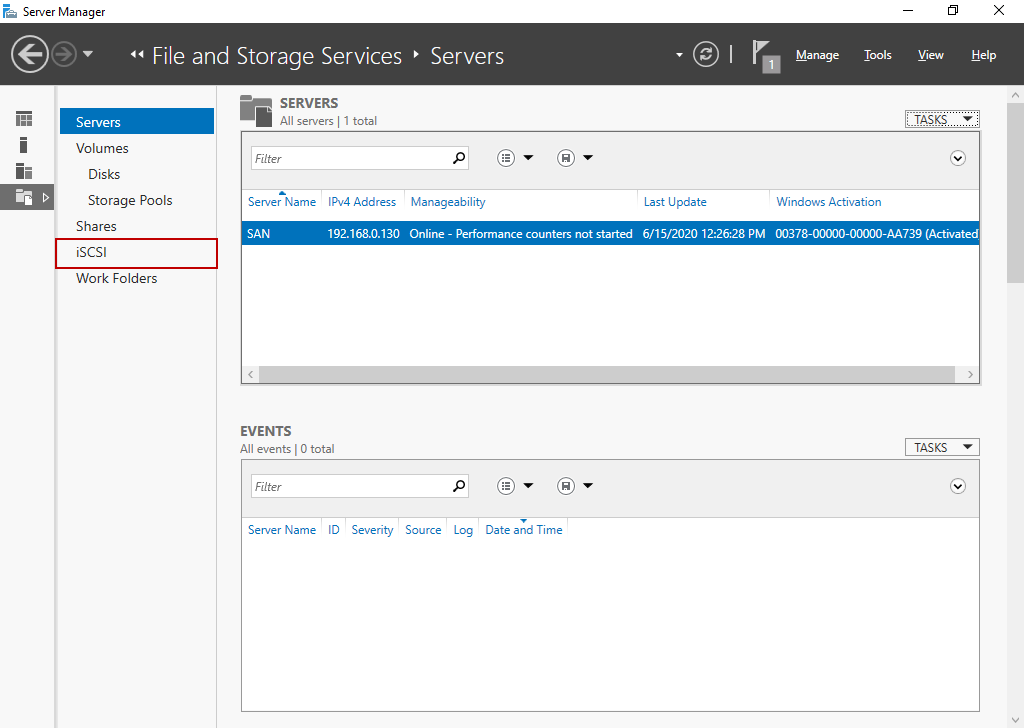The image size is (1024, 728).
Task: Click the refresh icon in header
Action: click(x=706, y=54)
